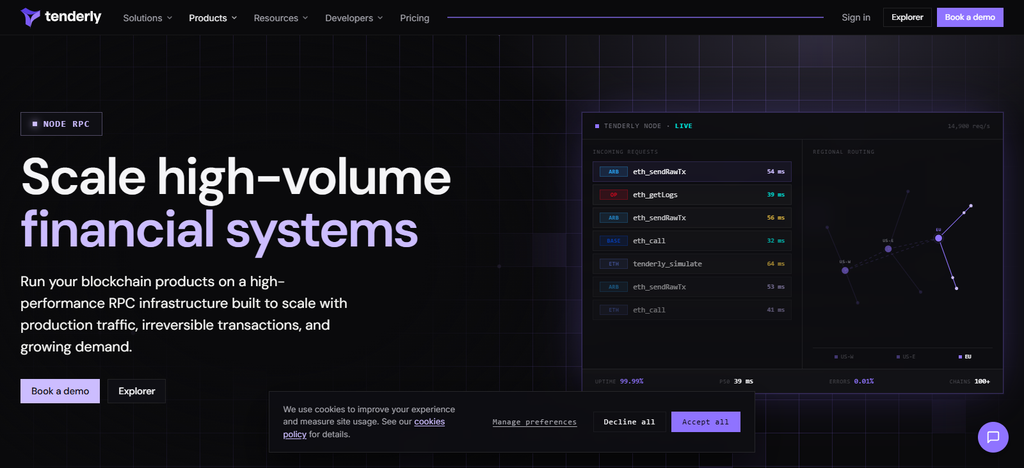Click the P50 39 ms stat
Image resolution: width=1024 pixels, height=468 pixels.
click(736, 381)
